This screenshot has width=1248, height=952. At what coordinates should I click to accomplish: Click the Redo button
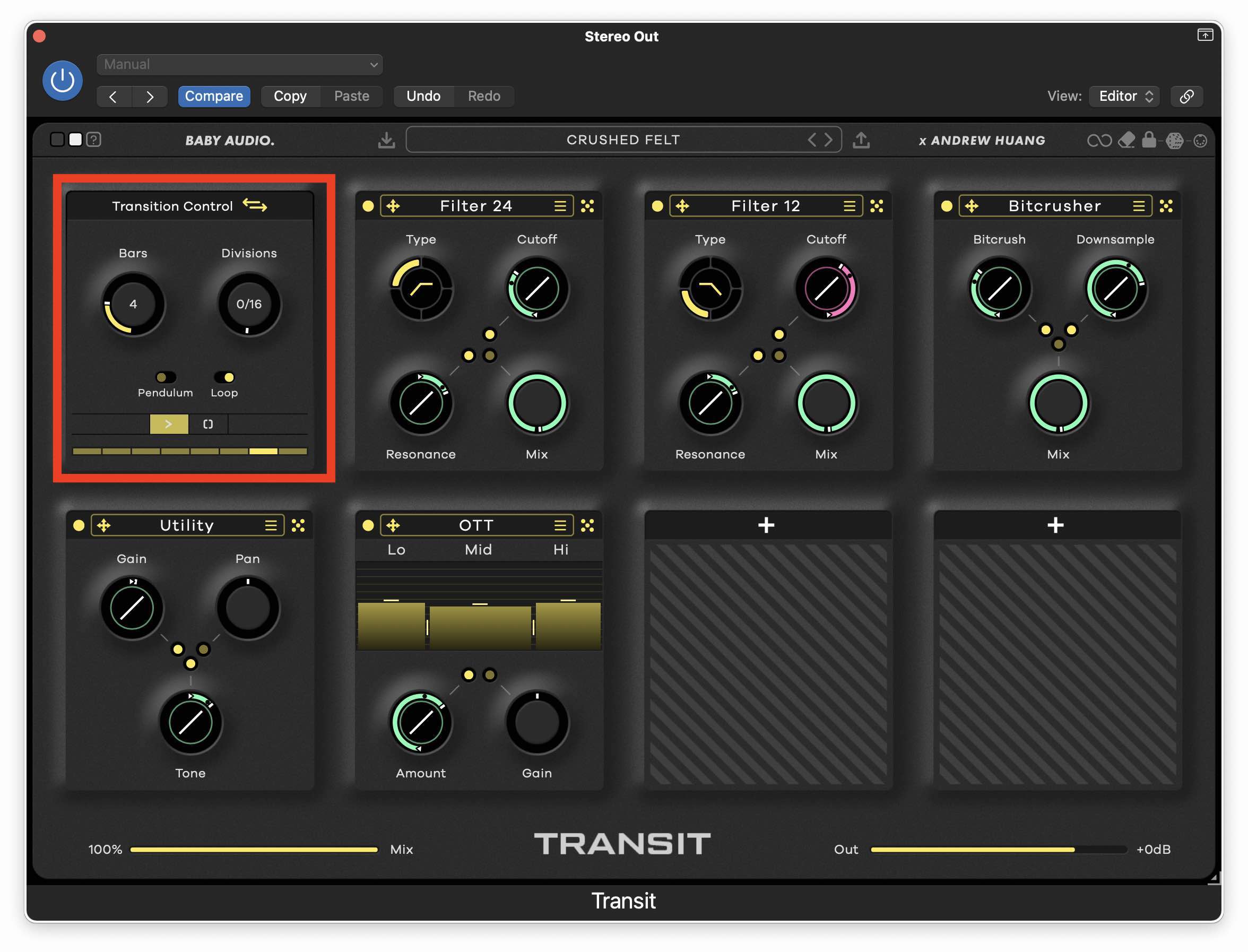[x=484, y=97]
